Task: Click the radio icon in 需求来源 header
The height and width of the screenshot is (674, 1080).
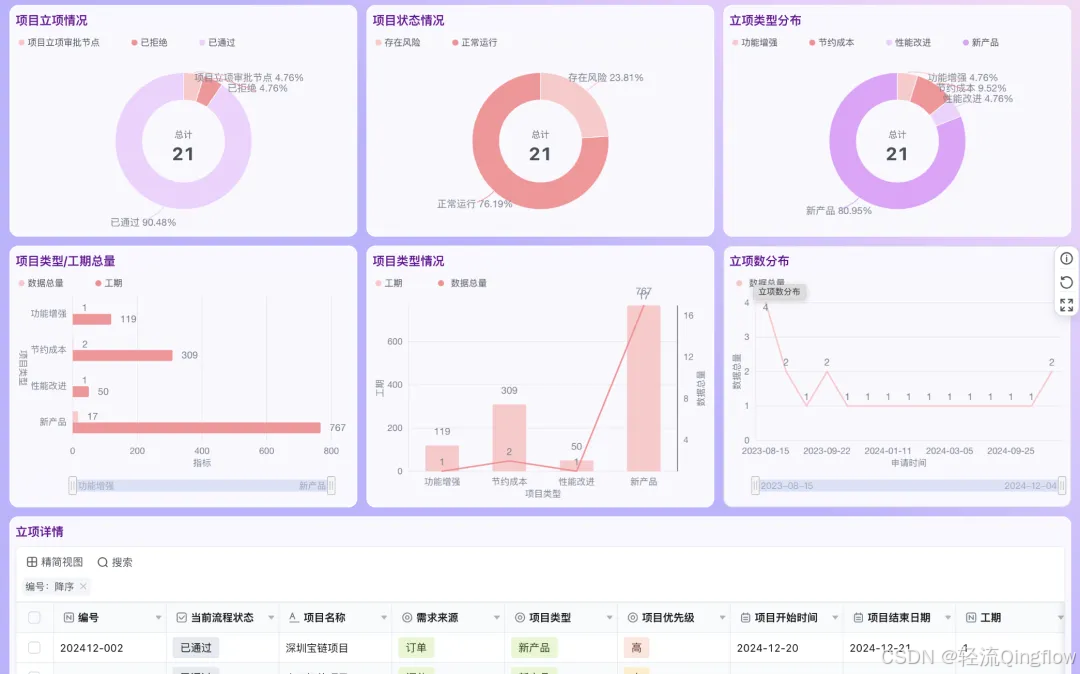Action: point(407,618)
